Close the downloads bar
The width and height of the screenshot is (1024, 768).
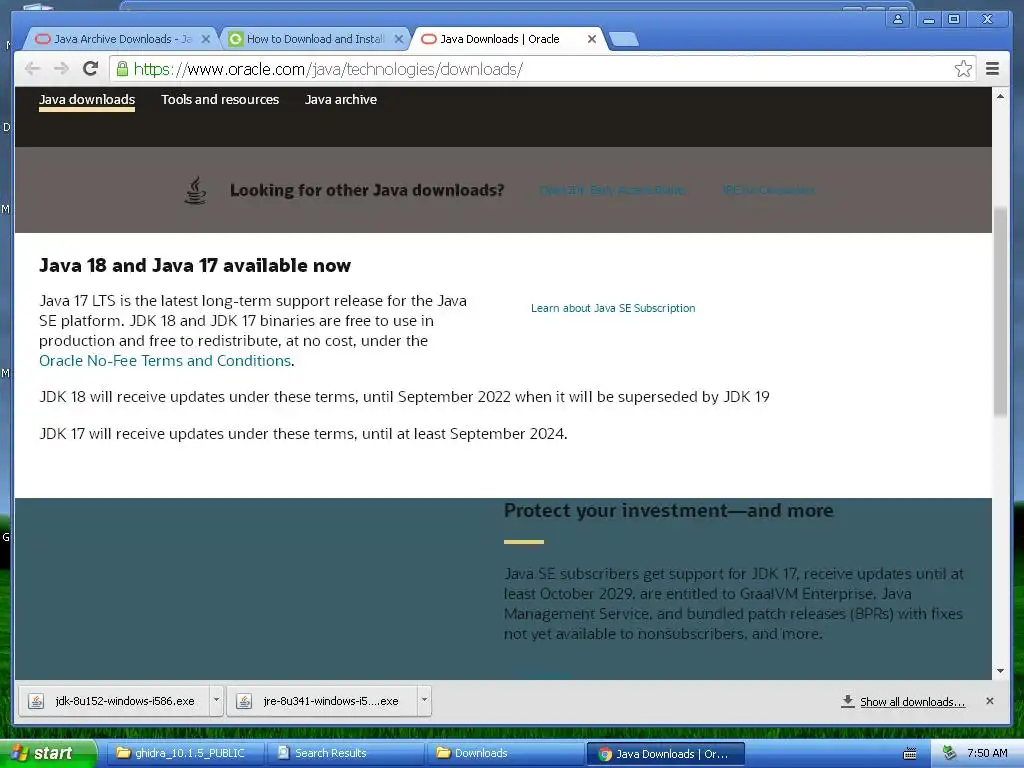tap(989, 701)
